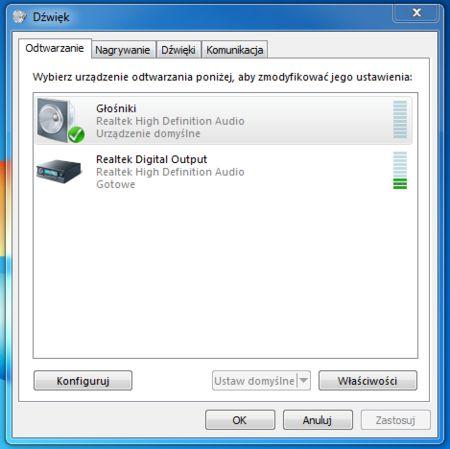Confirm with the OK button
The width and height of the screenshot is (450, 449).
click(x=240, y=420)
